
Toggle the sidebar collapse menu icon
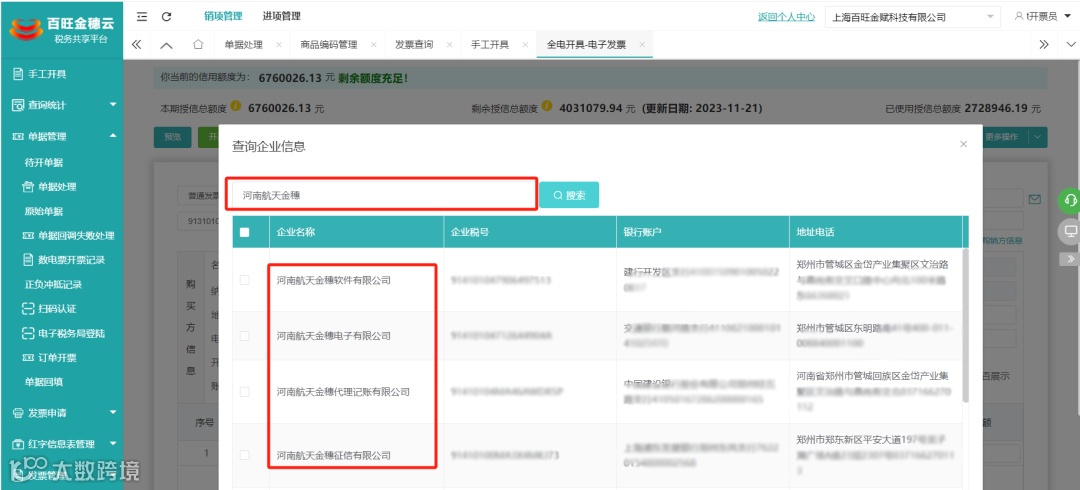tap(142, 16)
